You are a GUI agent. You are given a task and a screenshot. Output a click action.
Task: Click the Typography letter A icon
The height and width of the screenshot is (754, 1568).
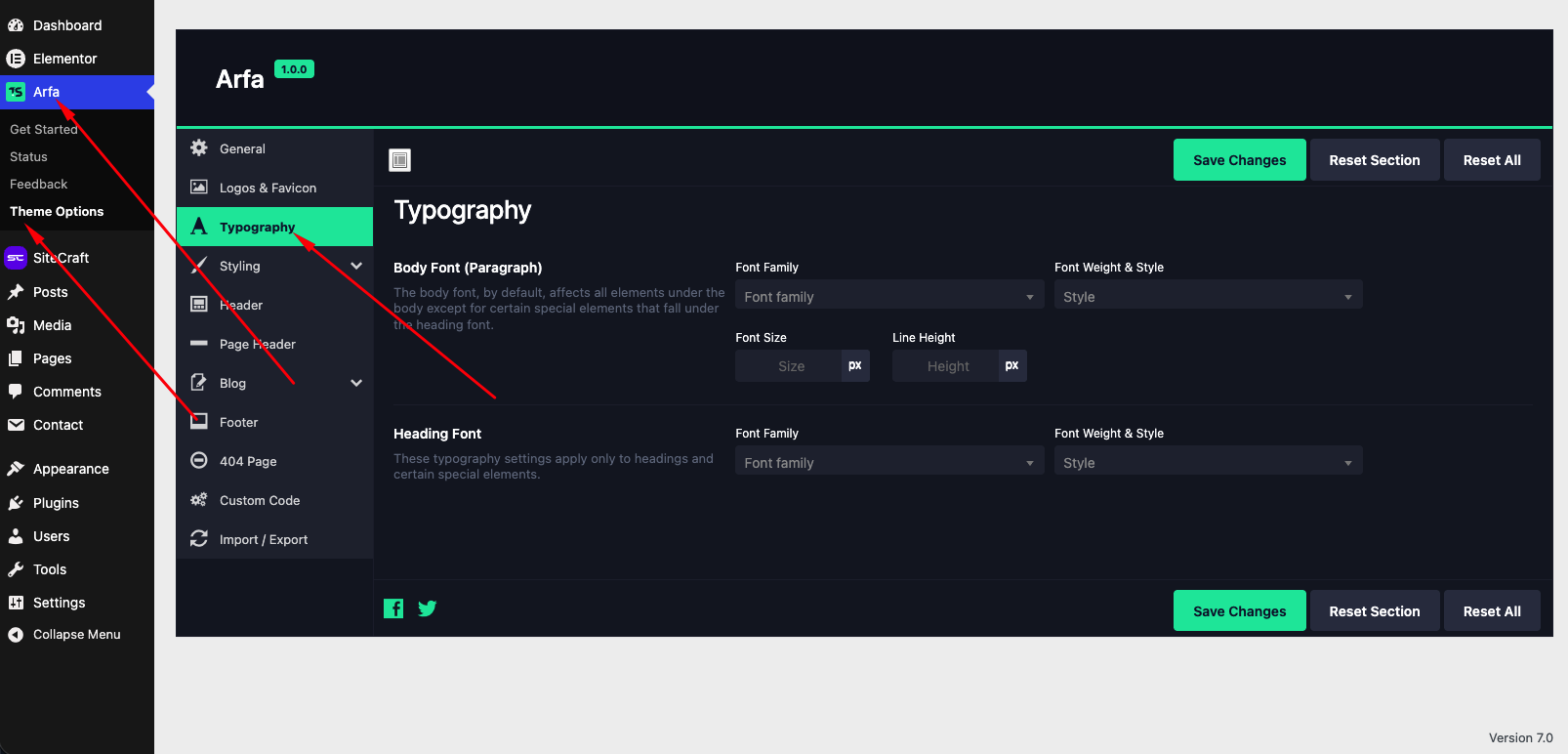199,227
